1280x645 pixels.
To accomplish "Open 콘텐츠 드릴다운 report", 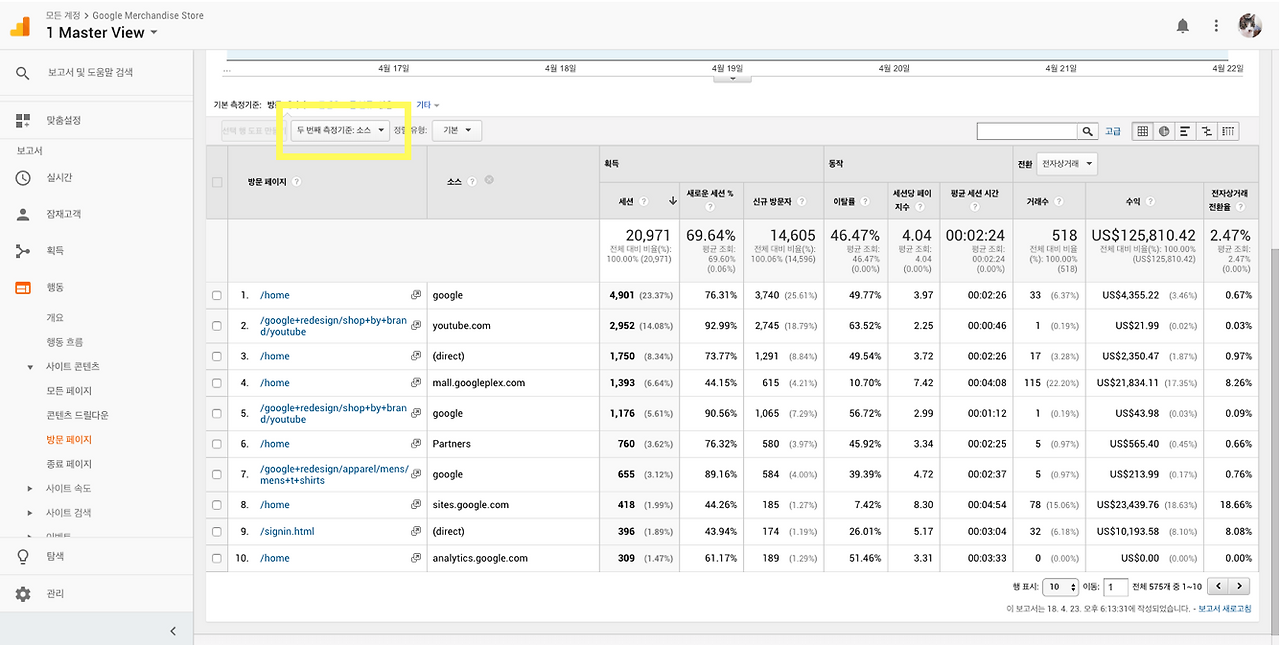I will click(x=77, y=415).
